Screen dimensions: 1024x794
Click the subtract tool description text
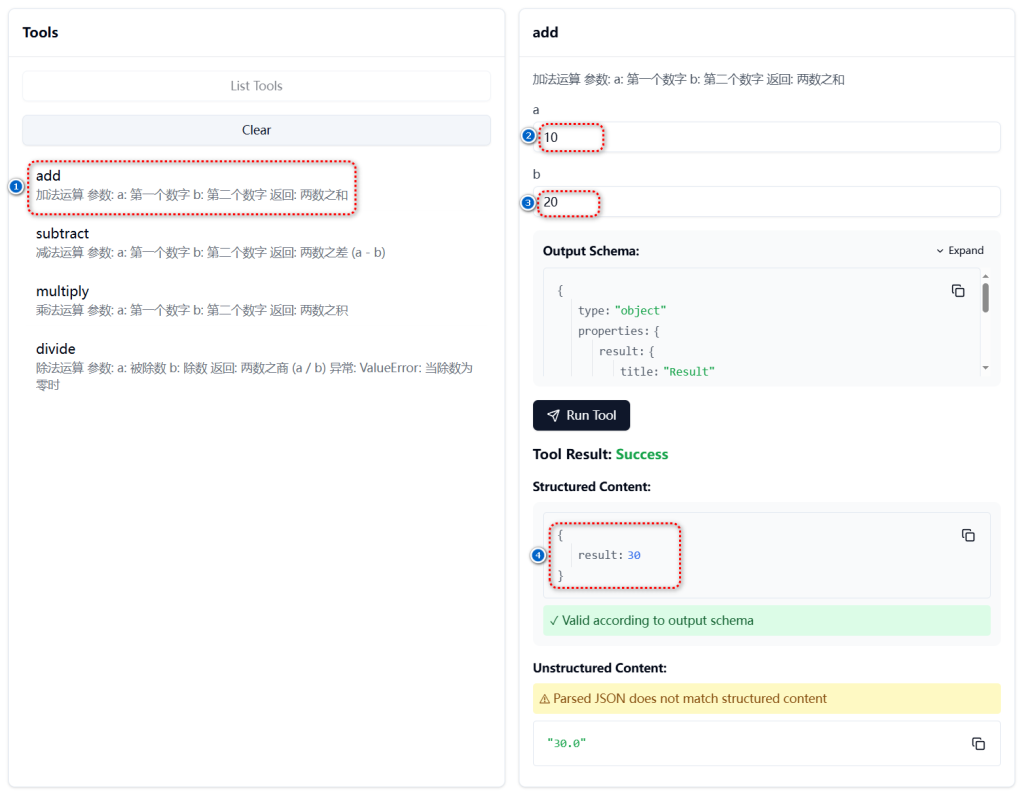coord(210,253)
